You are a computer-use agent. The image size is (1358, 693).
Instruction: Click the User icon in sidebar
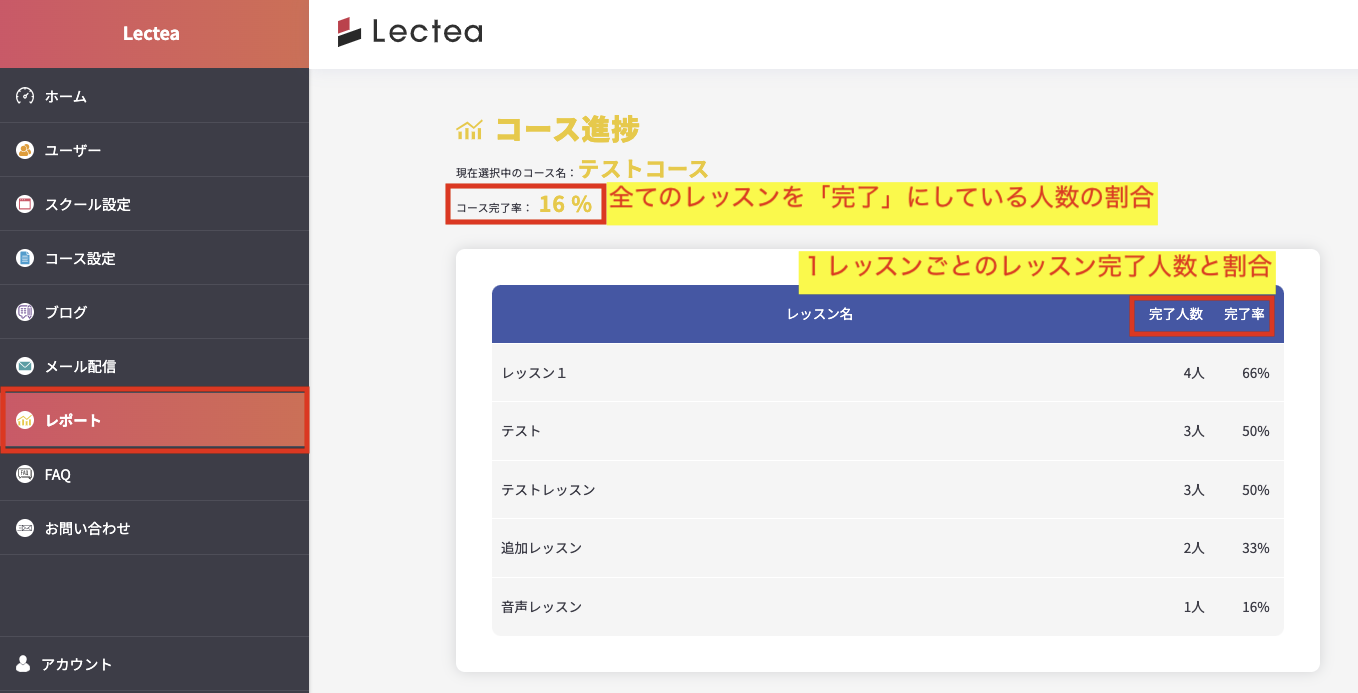click(x=25, y=150)
